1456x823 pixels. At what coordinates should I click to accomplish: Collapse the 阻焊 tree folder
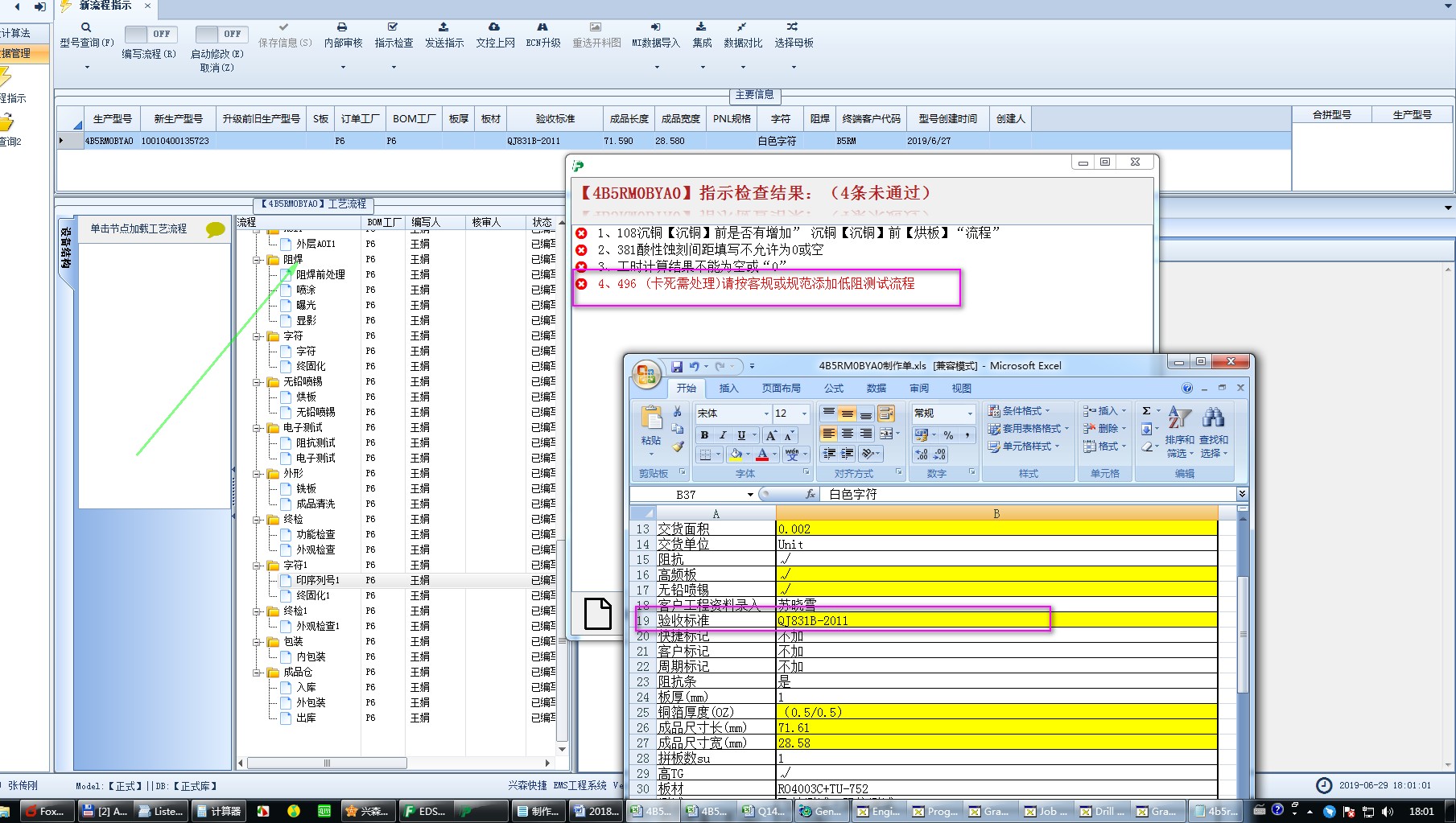(257, 260)
